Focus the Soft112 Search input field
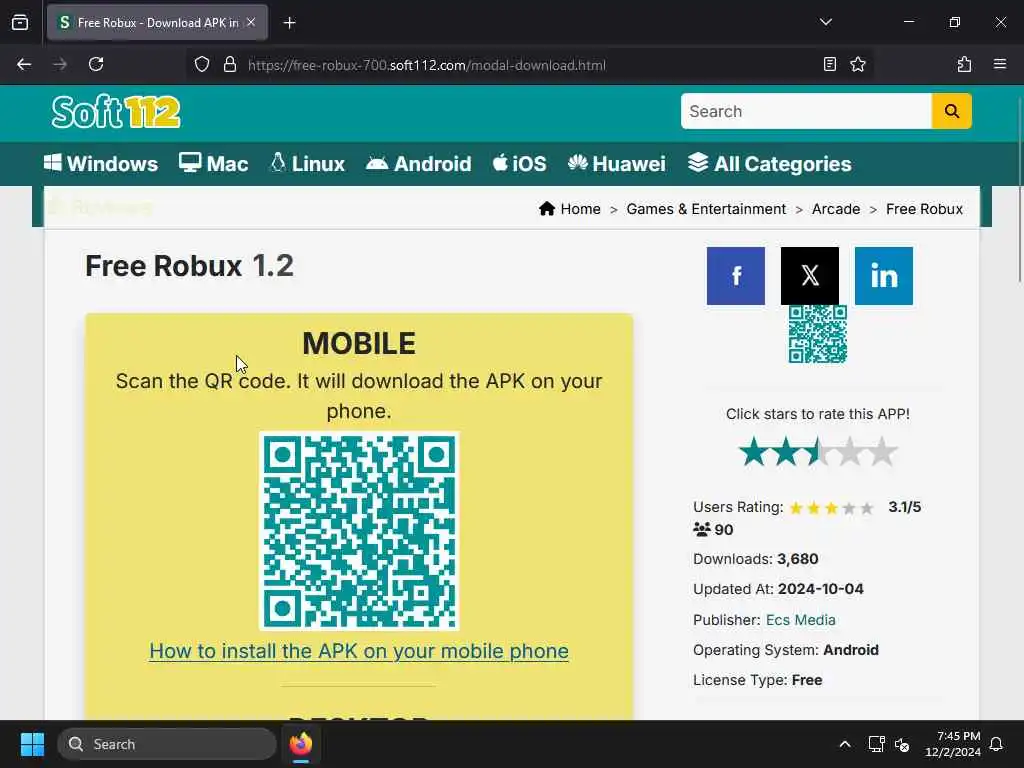The height and width of the screenshot is (768, 1024). (x=806, y=111)
